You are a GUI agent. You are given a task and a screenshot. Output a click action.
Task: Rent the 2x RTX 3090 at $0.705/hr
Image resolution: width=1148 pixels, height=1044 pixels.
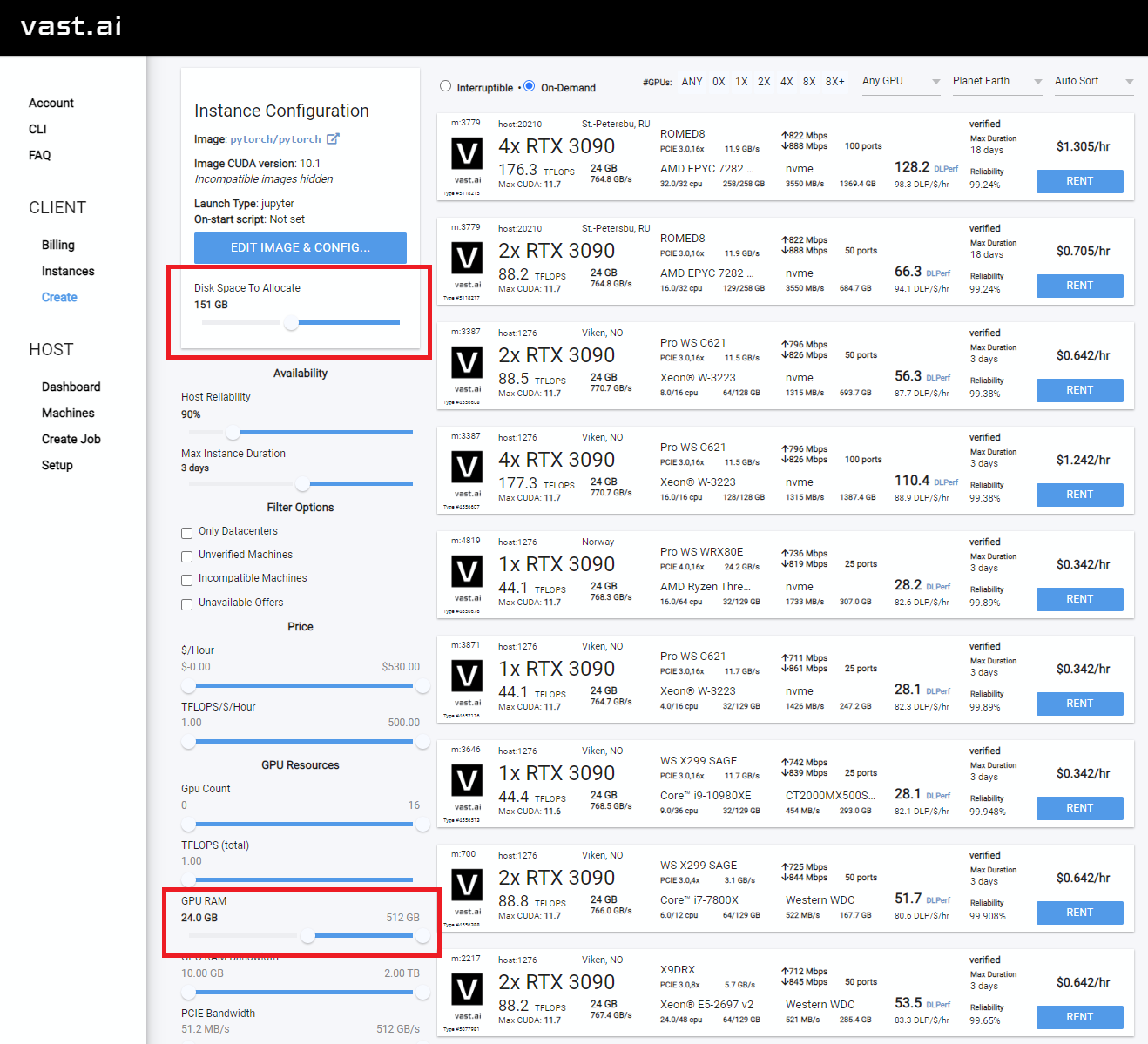(1080, 286)
